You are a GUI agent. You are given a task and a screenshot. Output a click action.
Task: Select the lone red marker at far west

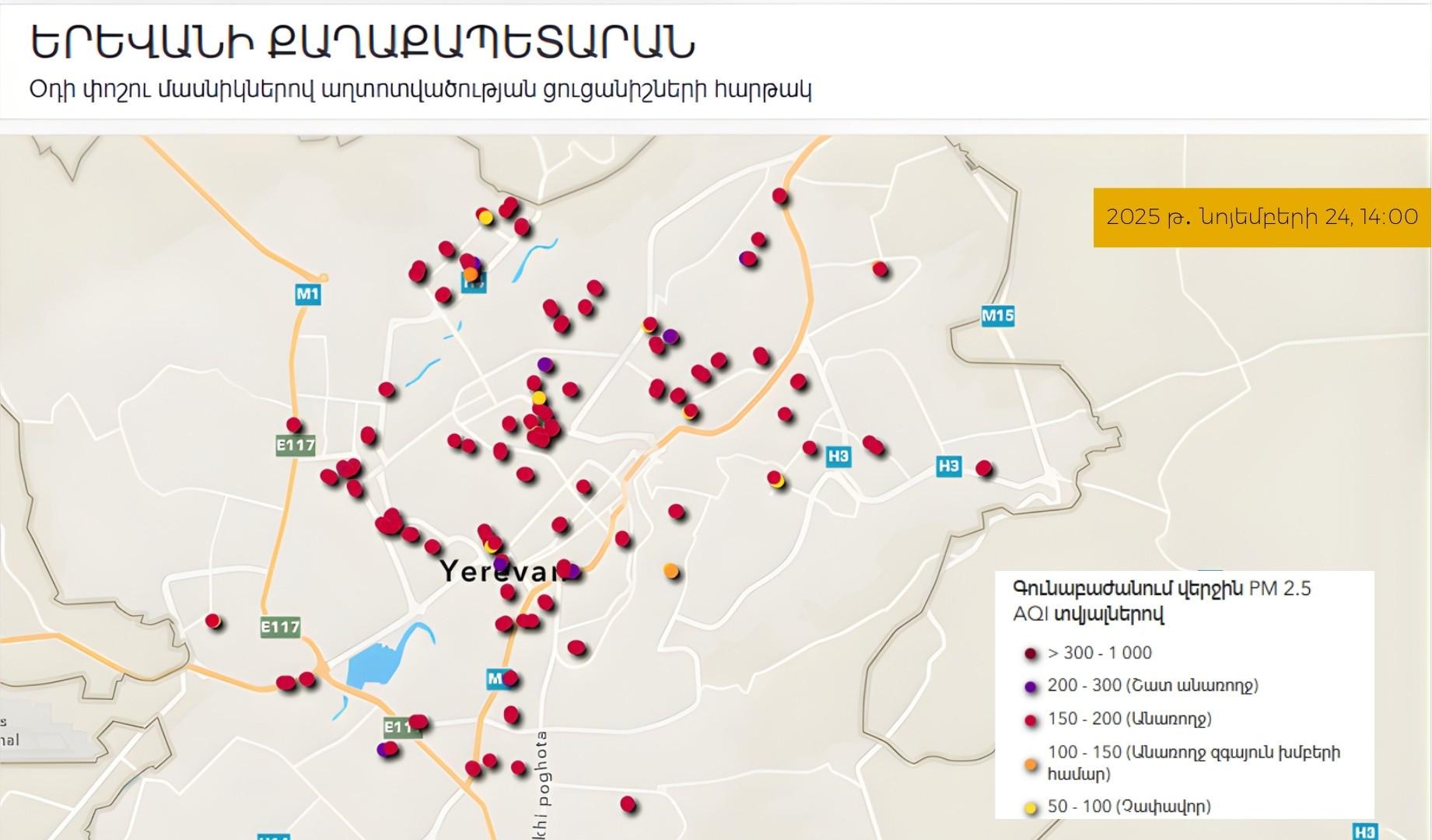click(213, 621)
